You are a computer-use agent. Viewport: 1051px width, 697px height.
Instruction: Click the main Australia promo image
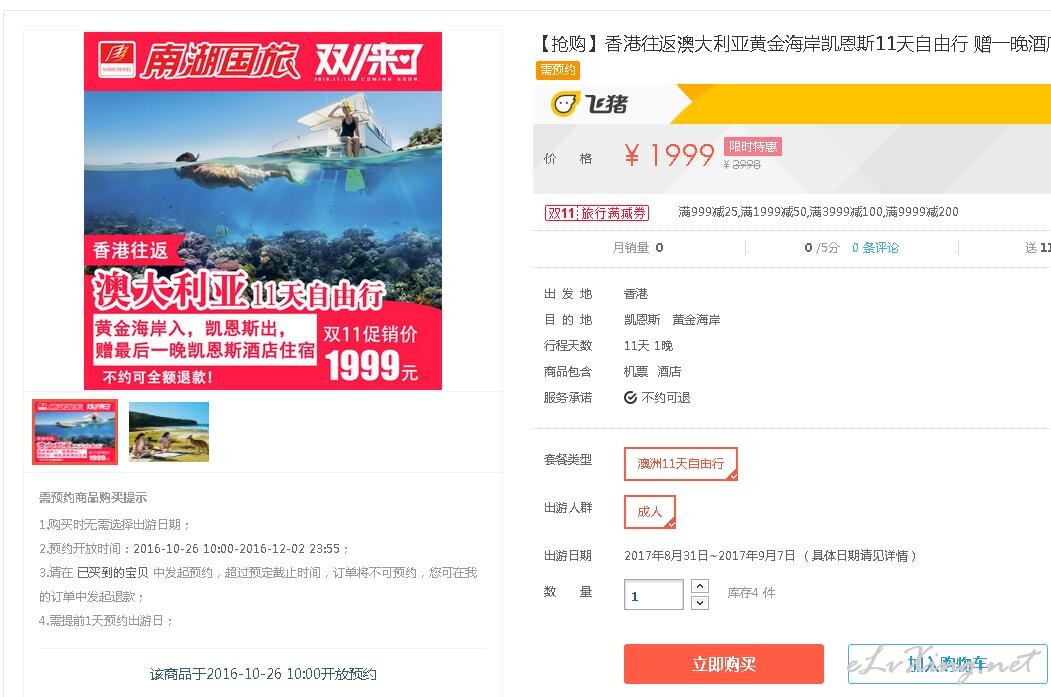pos(263,210)
